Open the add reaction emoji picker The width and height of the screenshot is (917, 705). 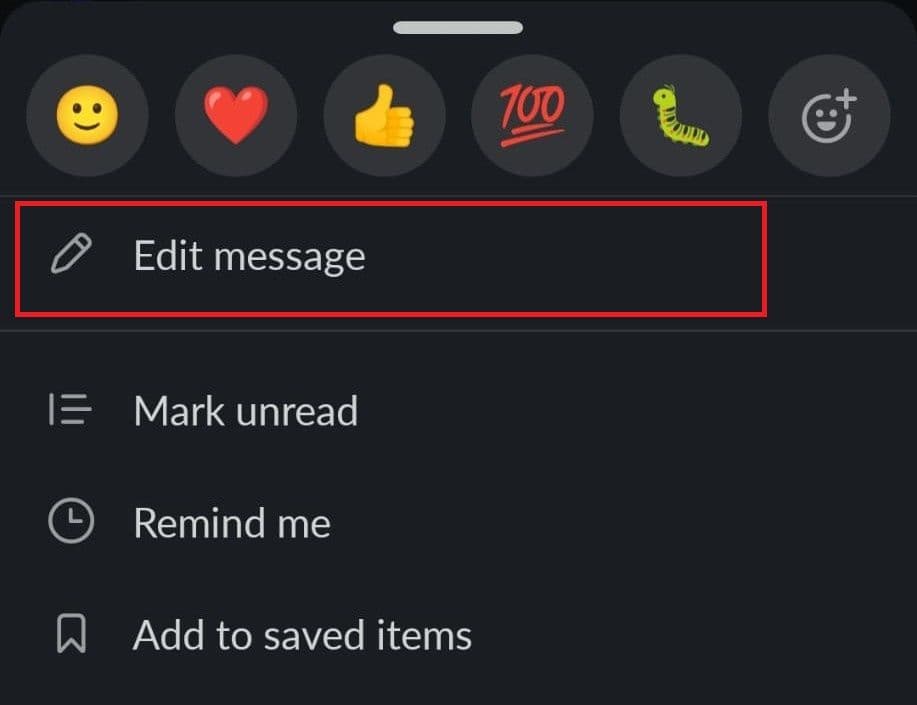point(829,115)
